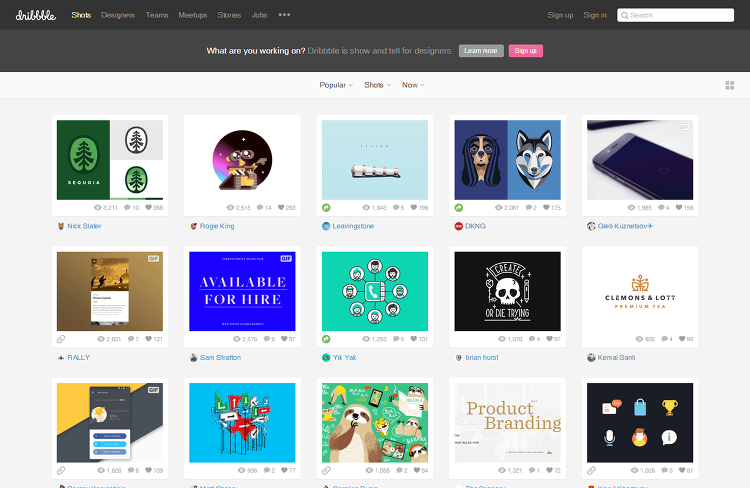Open the three-dot more menu in navbar

tap(285, 15)
